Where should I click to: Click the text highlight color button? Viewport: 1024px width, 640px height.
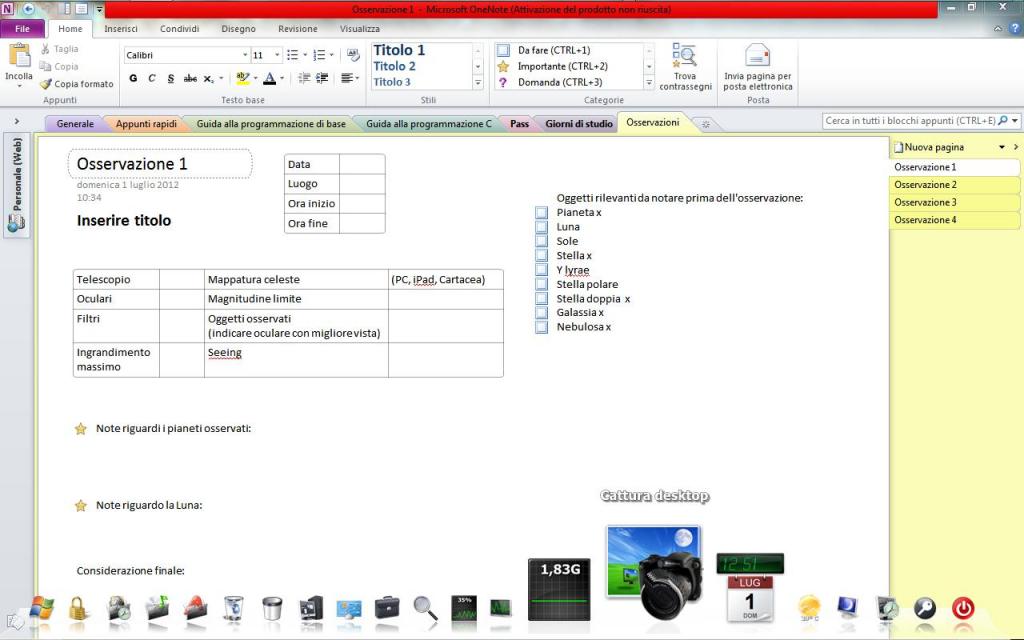[x=242, y=78]
